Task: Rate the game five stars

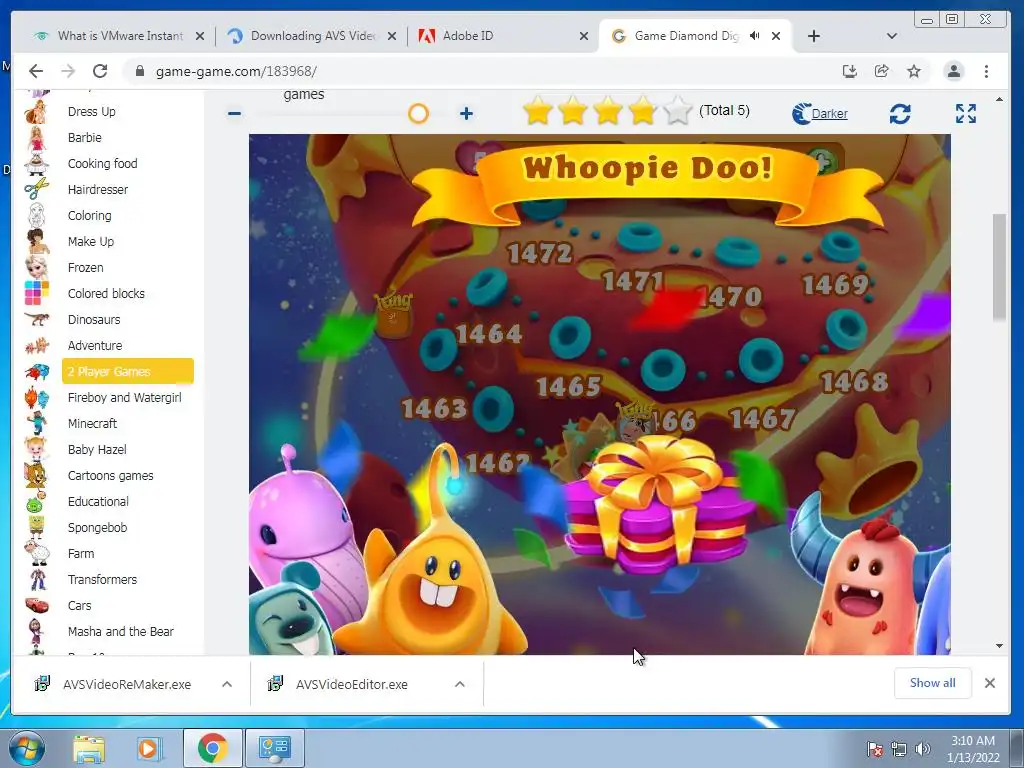Action: (677, 110)
